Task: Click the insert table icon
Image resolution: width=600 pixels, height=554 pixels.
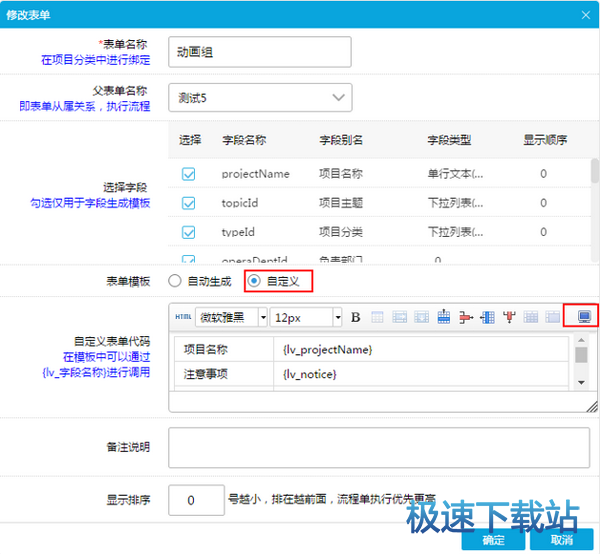Action: [x=377, y=317]
